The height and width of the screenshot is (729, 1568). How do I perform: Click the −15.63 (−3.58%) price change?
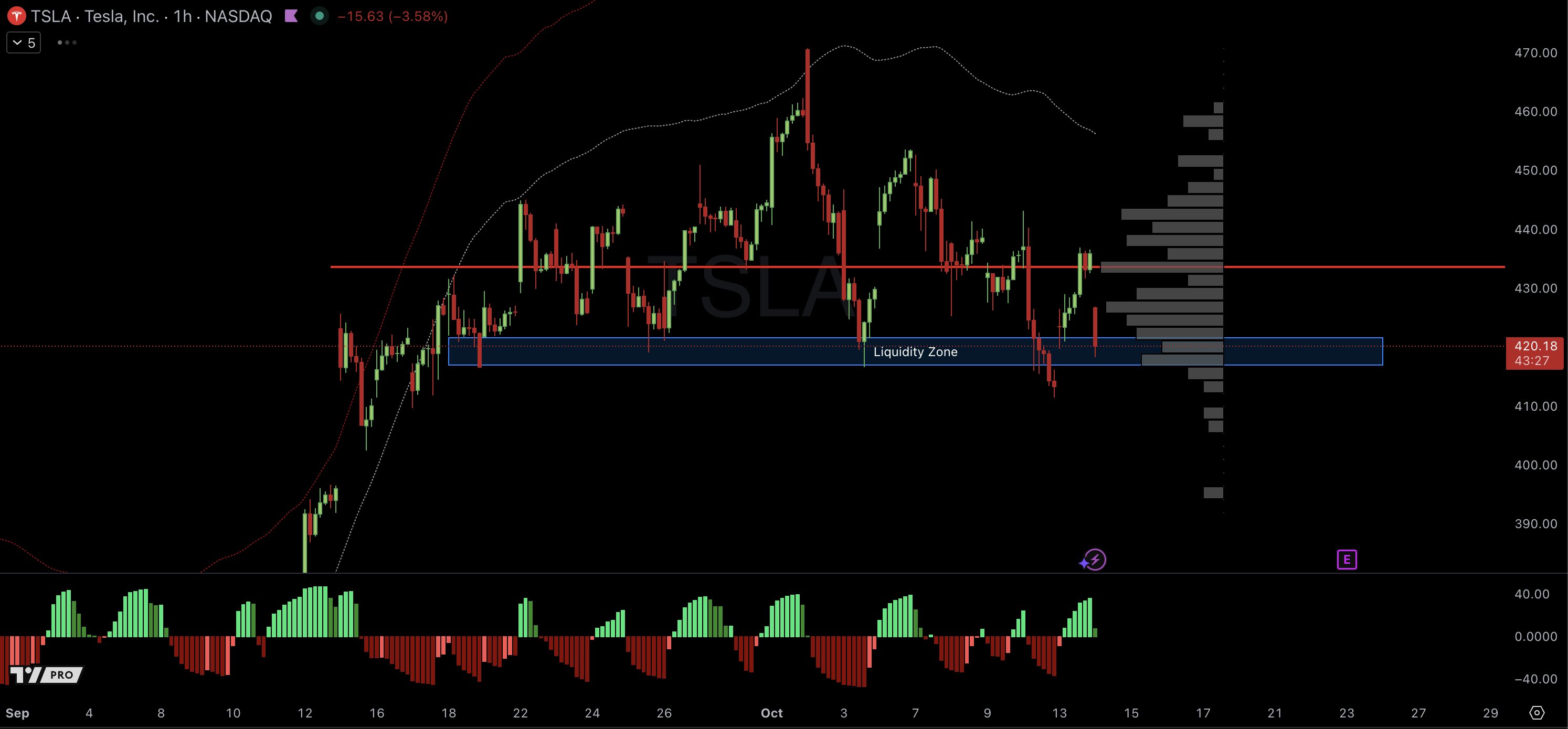pos(393,16)
